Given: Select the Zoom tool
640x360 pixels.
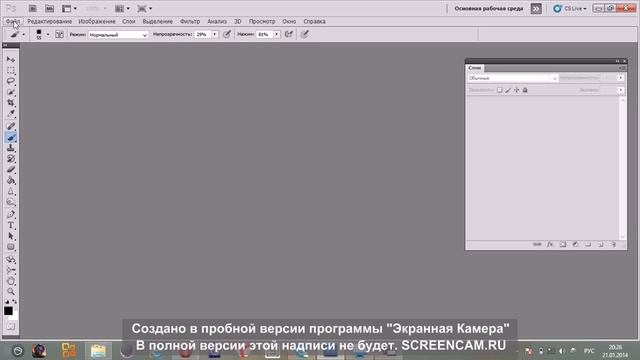Looking at the screenshot, I should [11, 292].
